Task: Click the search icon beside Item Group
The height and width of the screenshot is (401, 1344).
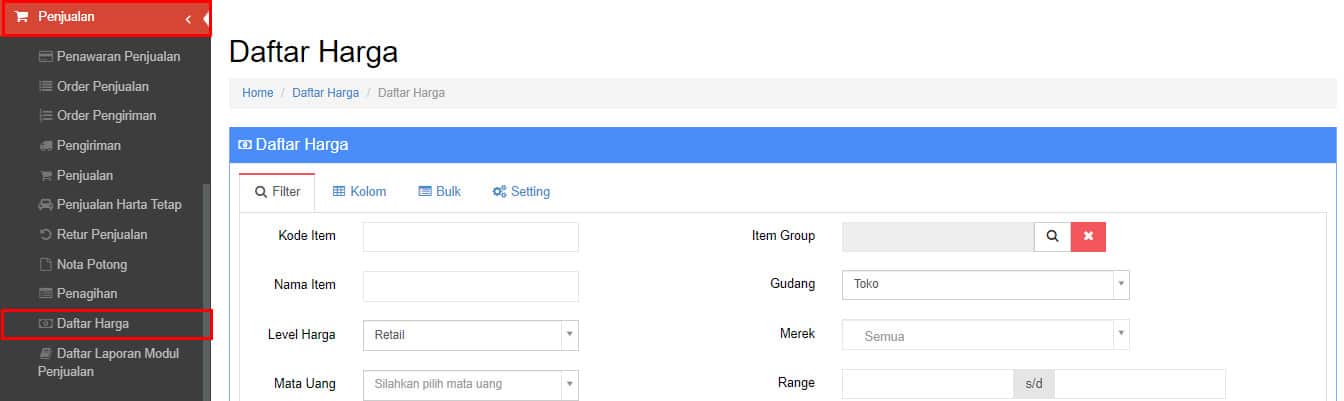Action: (x=1052, y=236)
